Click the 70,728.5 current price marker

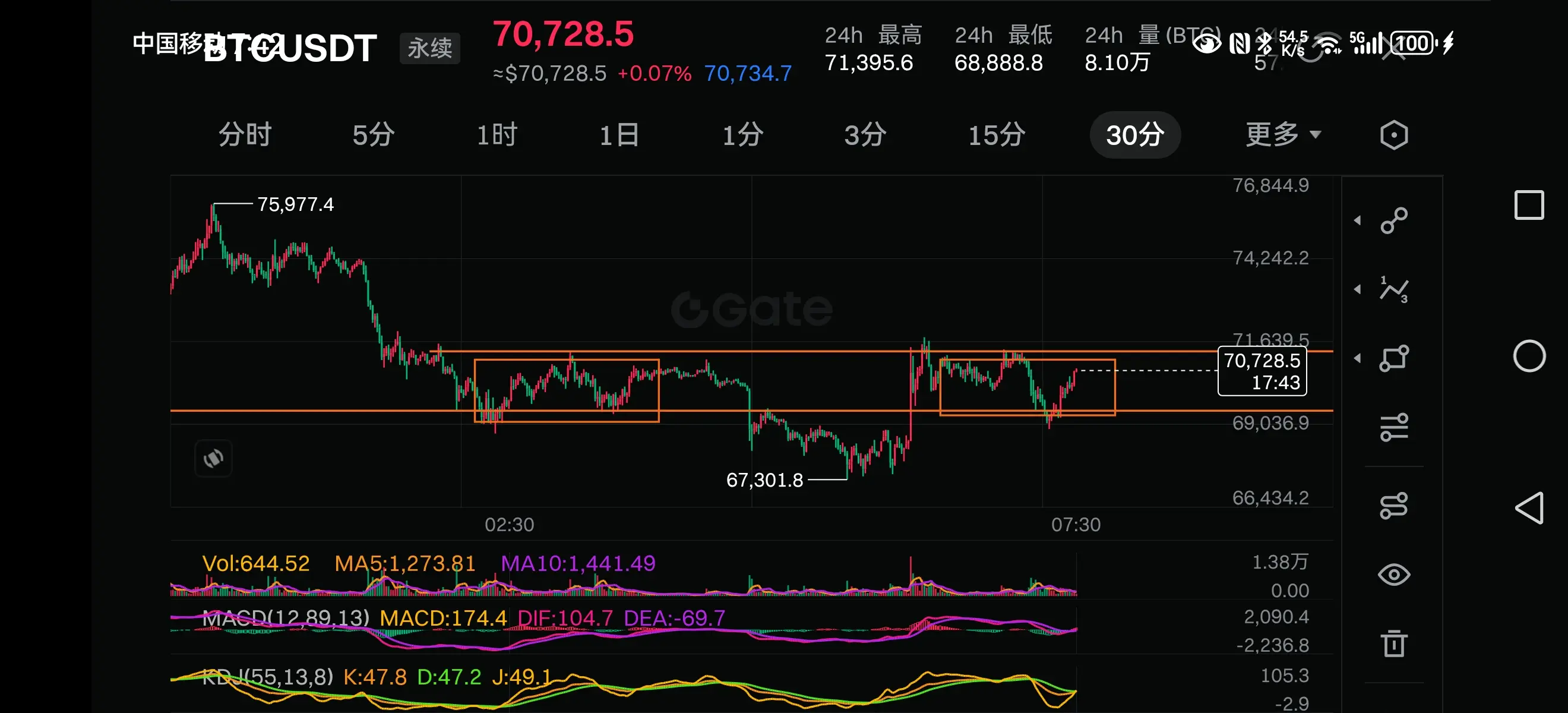[x=1262, y=371]
